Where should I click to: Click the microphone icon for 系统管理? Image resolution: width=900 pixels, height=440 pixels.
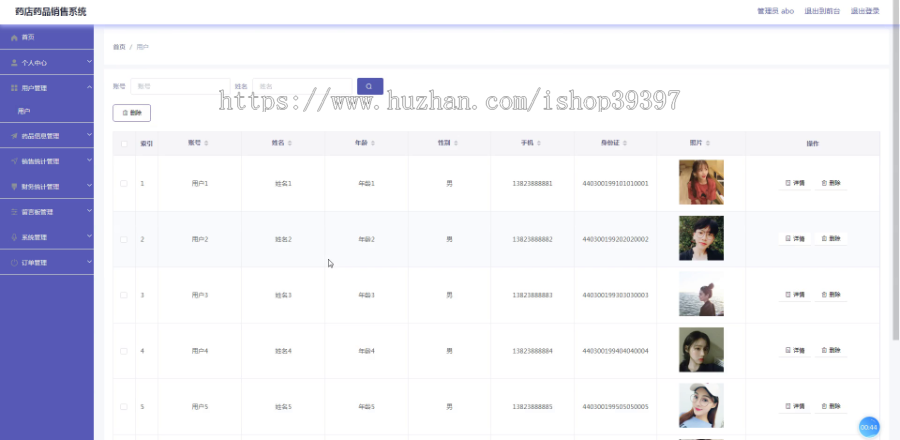point(14,237)
